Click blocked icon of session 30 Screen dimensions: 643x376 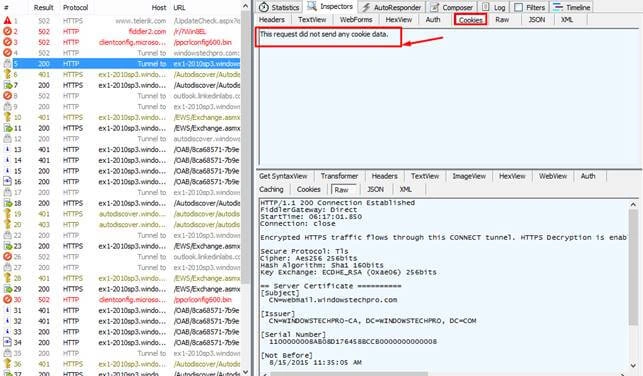click(7, 300)
